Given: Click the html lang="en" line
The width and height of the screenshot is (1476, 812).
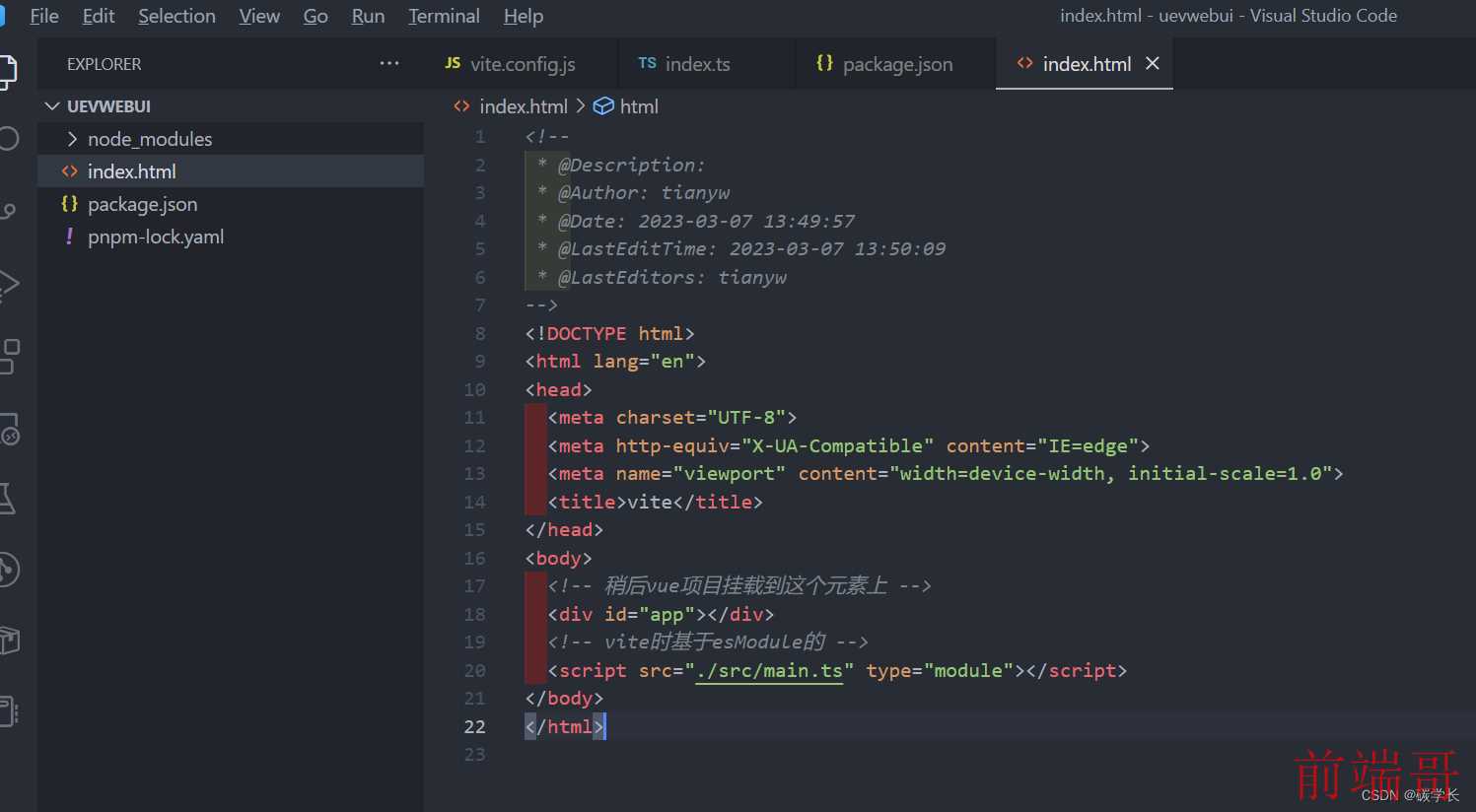Looking at the screenshot, I should (615, 362).
